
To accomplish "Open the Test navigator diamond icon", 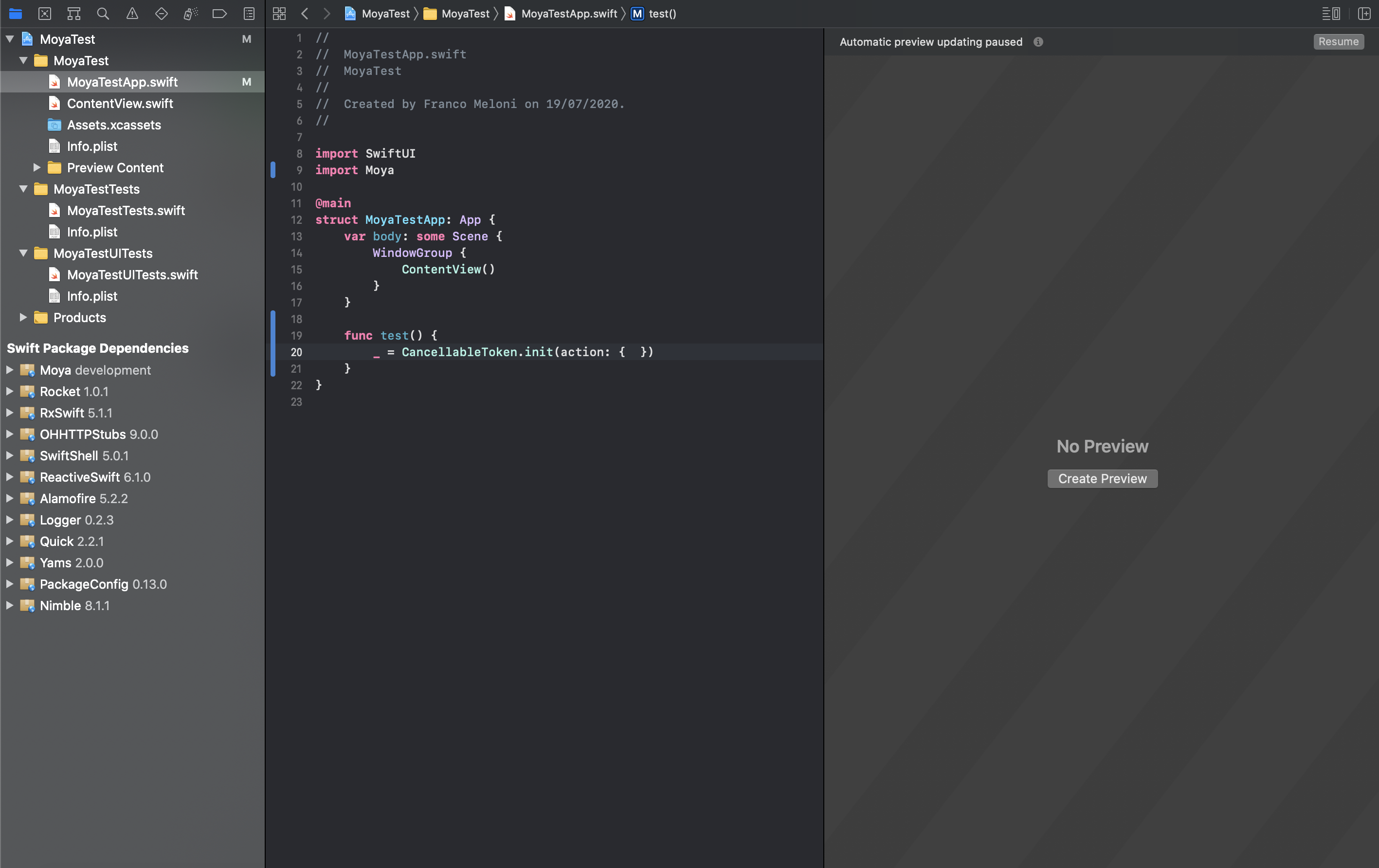I will pos(162,14).
